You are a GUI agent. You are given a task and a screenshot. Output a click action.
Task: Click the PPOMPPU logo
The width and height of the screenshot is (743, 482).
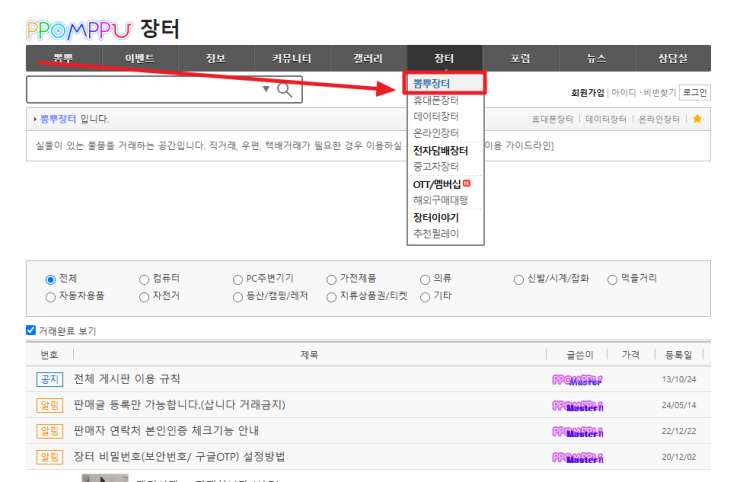[x=79, y=30]
